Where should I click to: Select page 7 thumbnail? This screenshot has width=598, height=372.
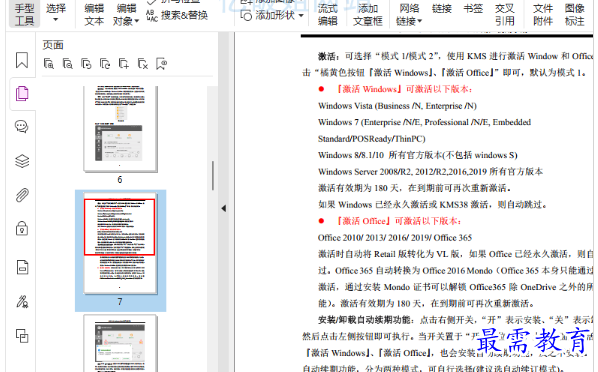click(x=120, y=244)
